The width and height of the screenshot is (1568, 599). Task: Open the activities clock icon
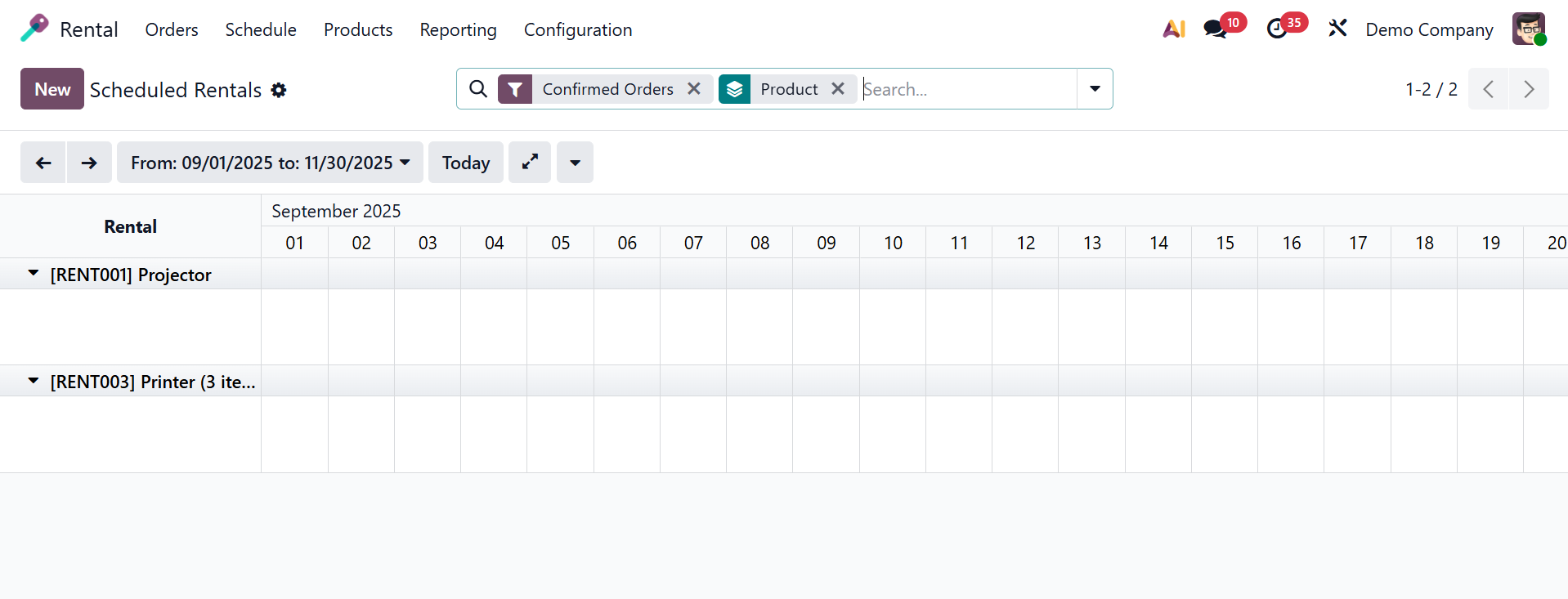pos(1276,29)
